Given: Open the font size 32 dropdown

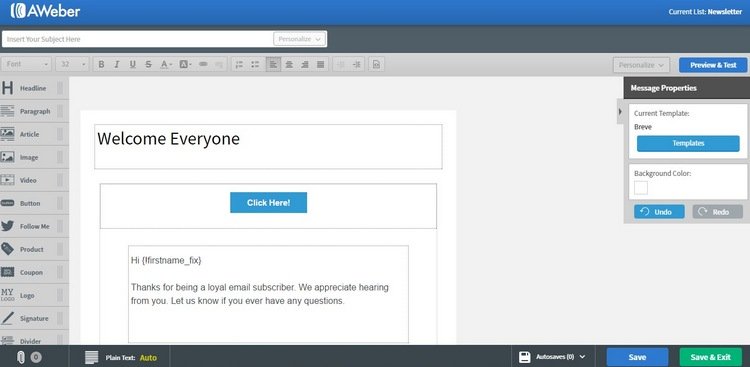Looking at the screenshot, I should [72, 65].
